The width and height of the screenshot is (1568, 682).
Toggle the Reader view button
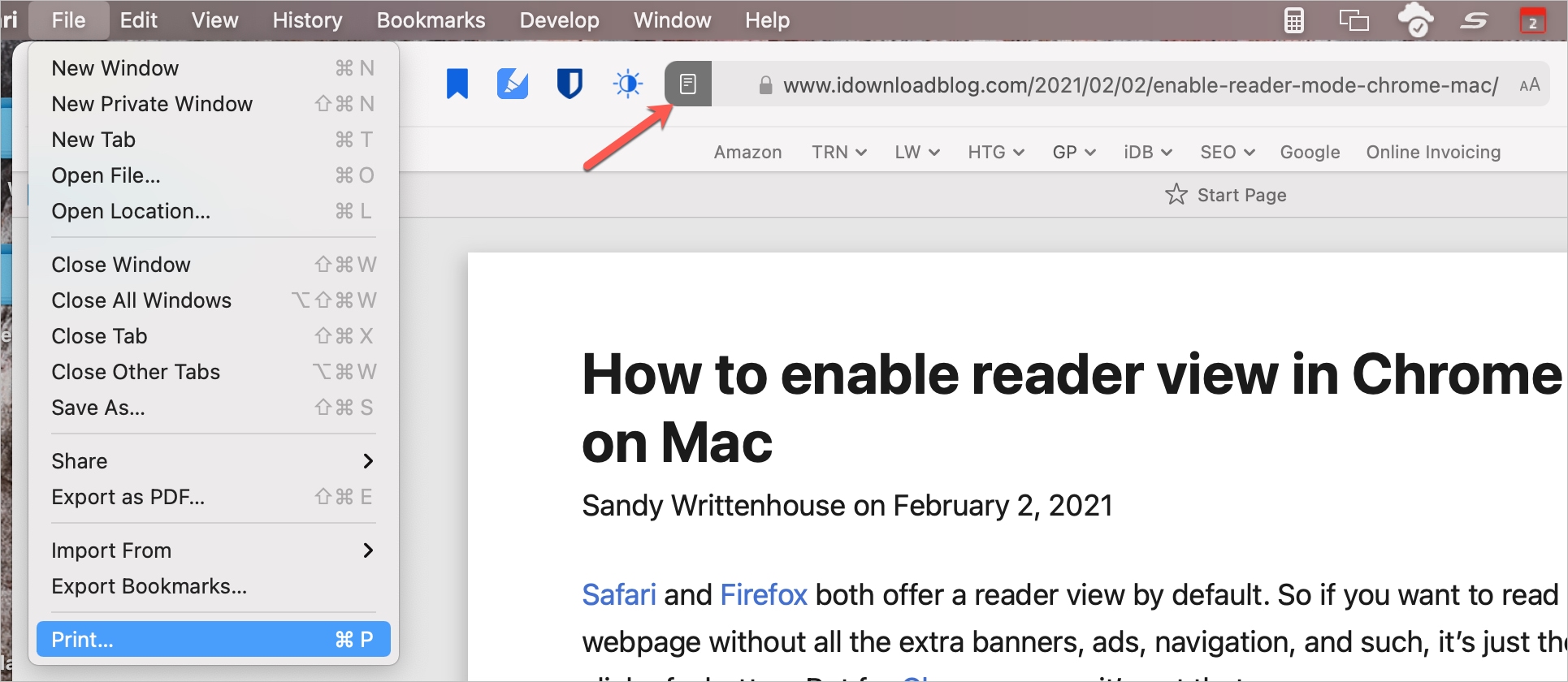688,84
